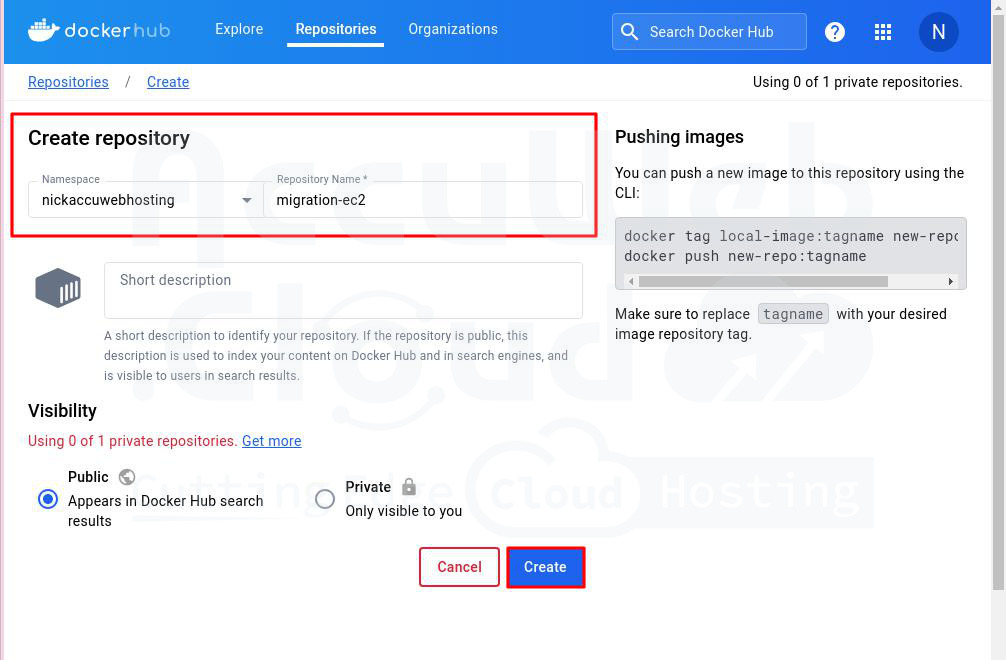Click the lock icon beside Private
The height and width of the screenshot is (660, 1006).
(x=408, y=487)
